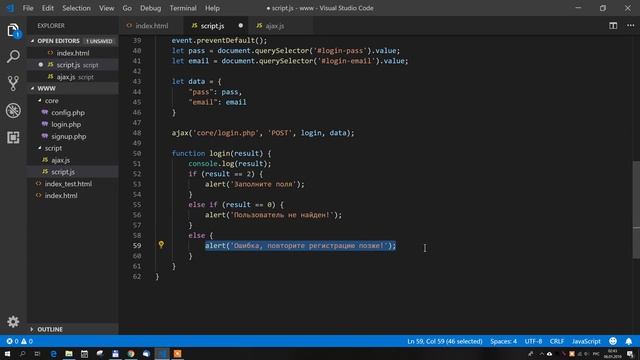Open the File menu

pos(28,8)
